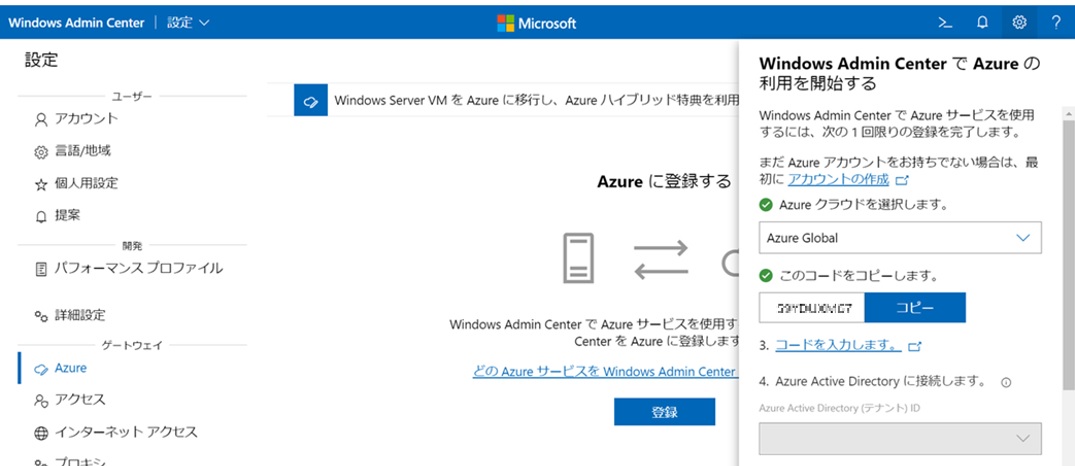Image resolution: width=1075 pixels, height=466 pixels.
Task: Click the info icon beside Azure Active Directory
Action: coord(1006,382)
